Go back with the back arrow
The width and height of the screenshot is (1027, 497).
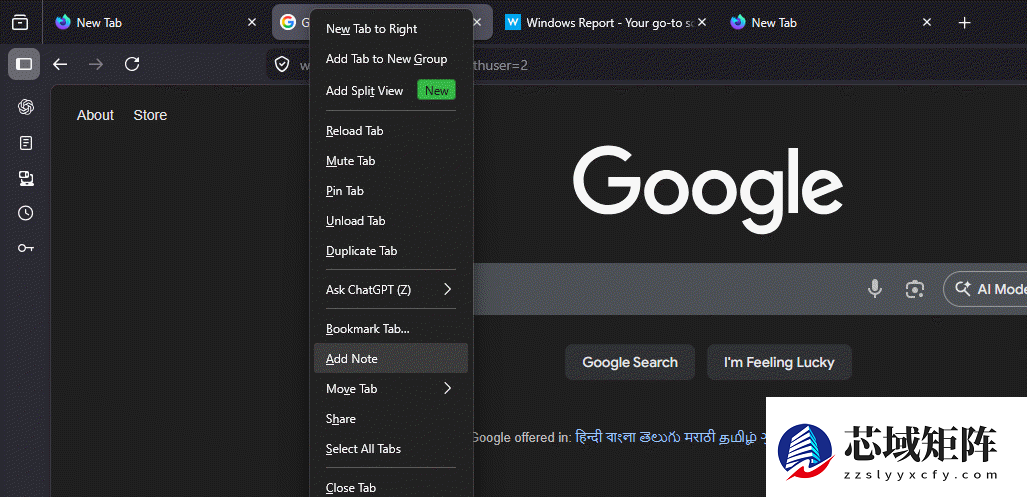click(x=60, y=64)
